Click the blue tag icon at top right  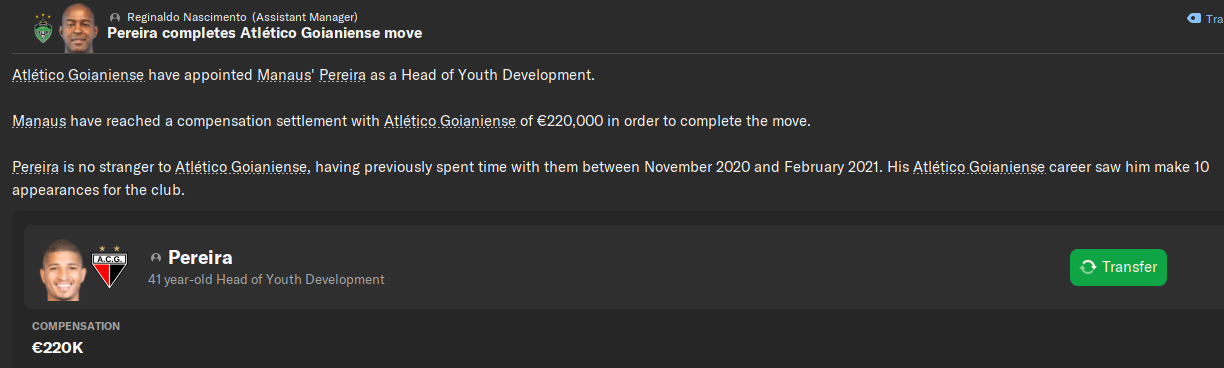(x=1192, y=18)
